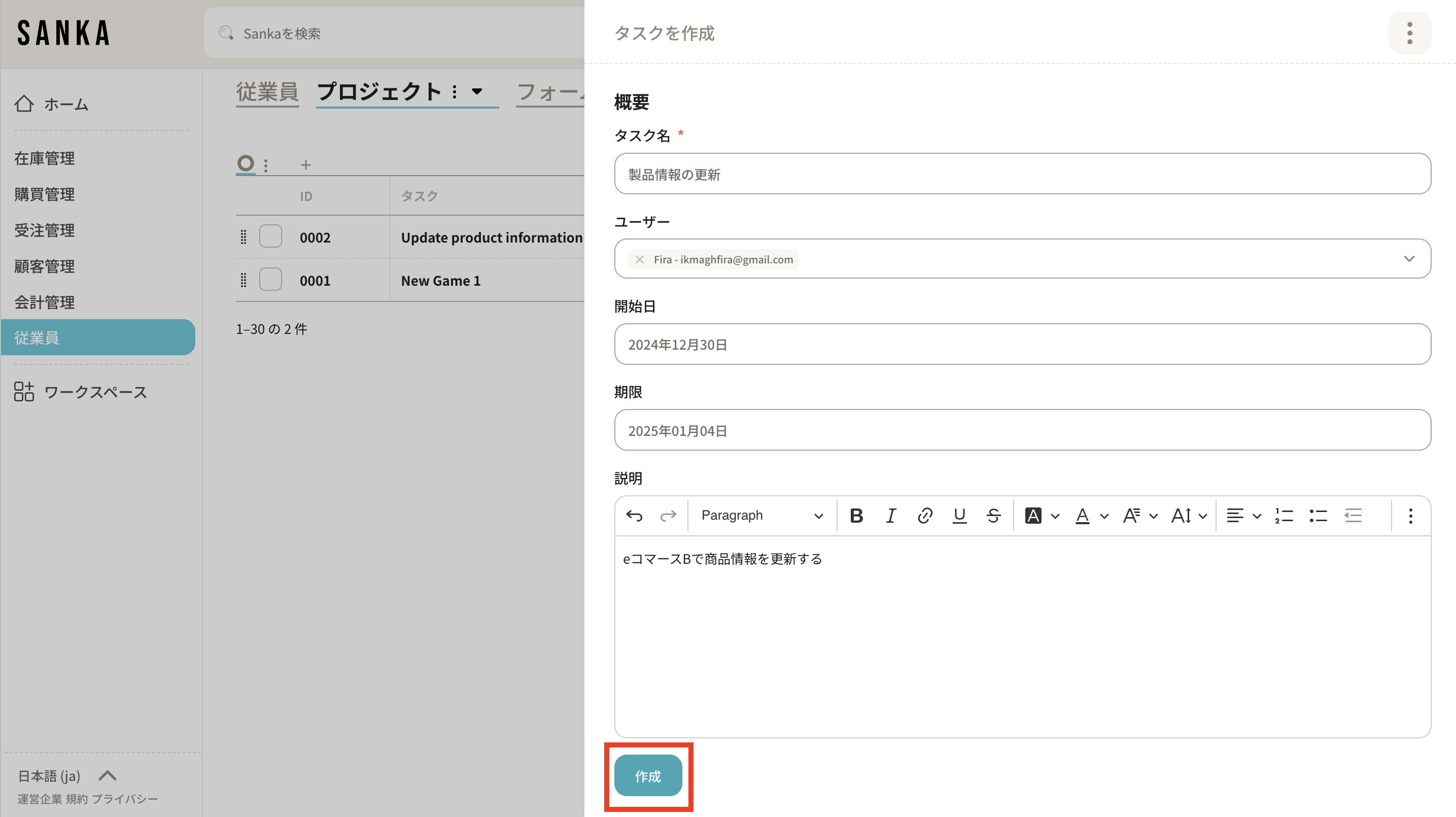Open task Update product information
Image resolution: width=1456 pixels, height=817 pixels.
(x=492, y=237)
